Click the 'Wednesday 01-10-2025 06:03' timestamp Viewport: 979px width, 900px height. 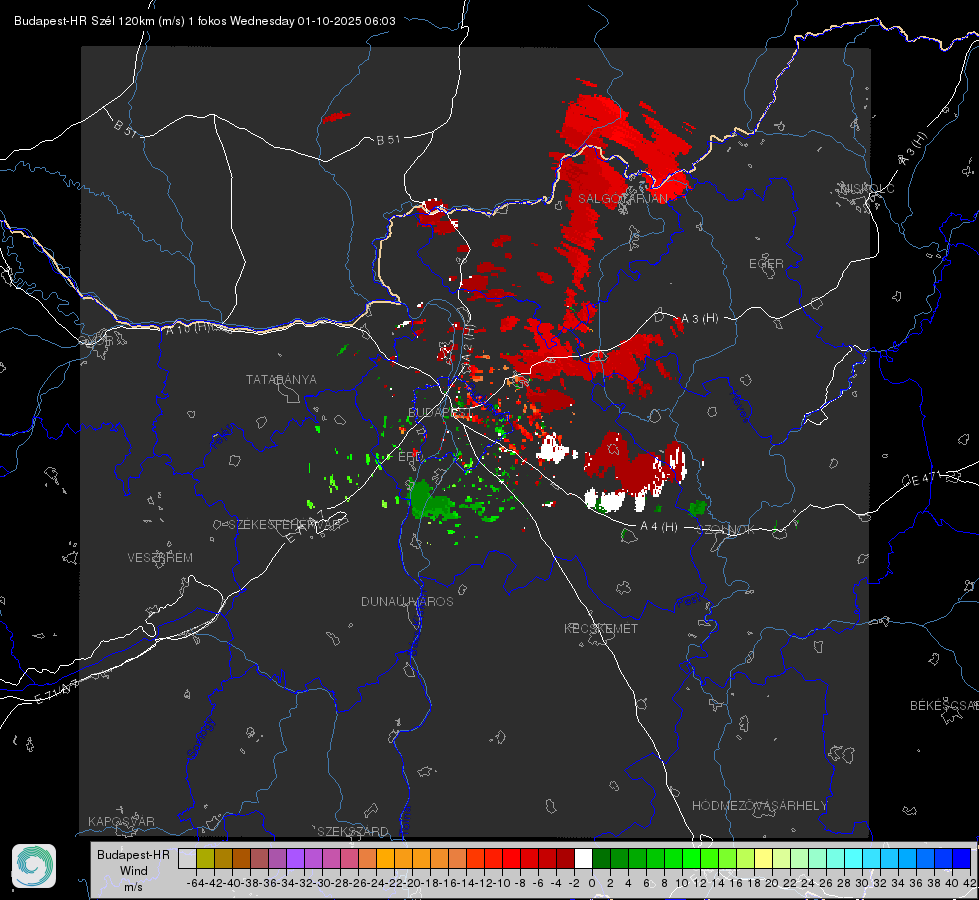[313, 21]
